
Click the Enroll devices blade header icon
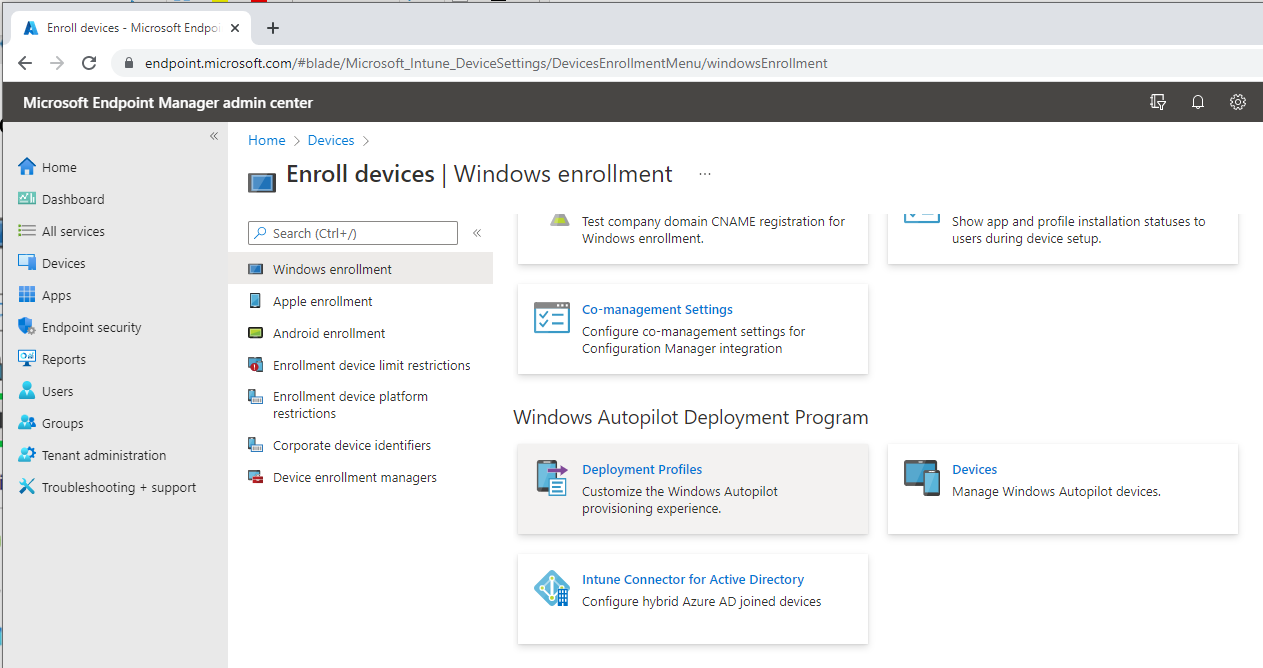tap(262, 183)
